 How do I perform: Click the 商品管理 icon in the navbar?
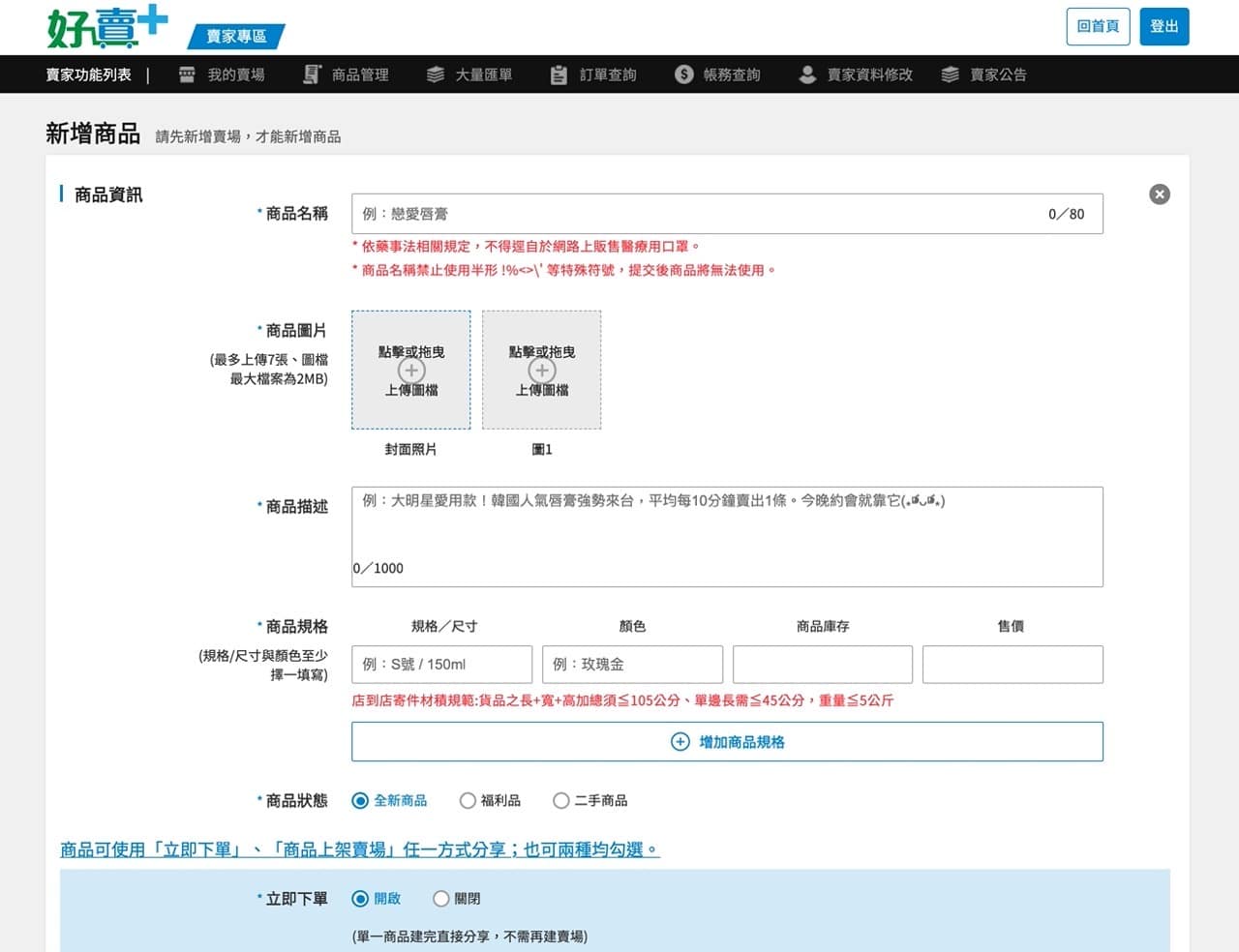(312, 74)
